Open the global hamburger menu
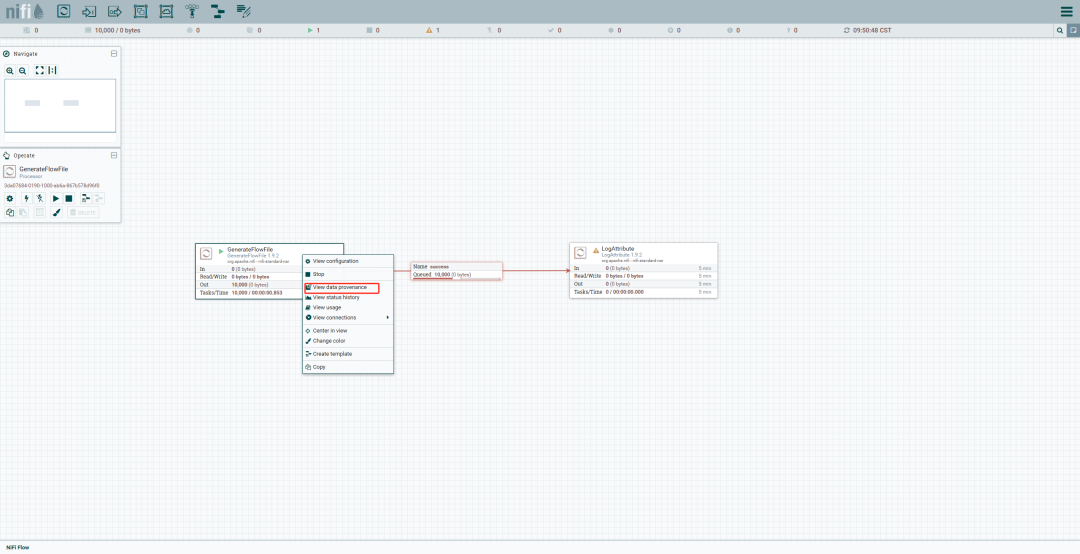The height and width of the screenshot is (554, 1080). pos(1066,12)
